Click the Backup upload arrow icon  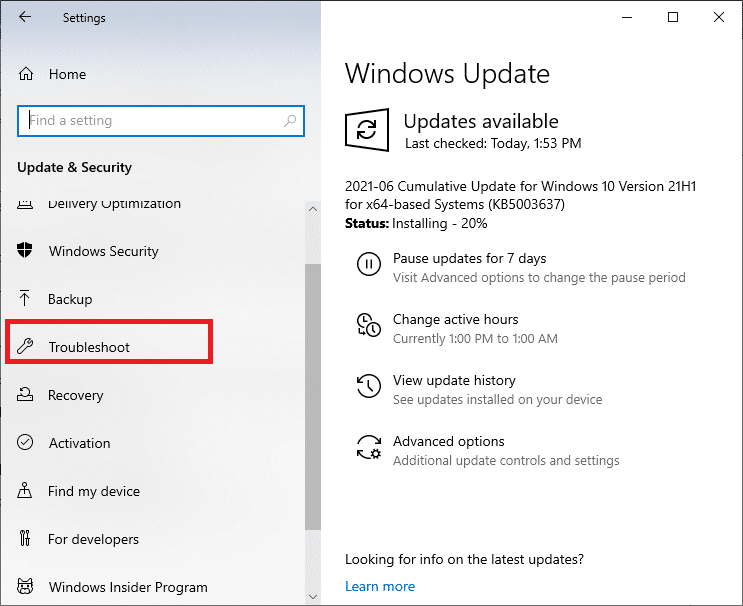(x=24, y=298)
